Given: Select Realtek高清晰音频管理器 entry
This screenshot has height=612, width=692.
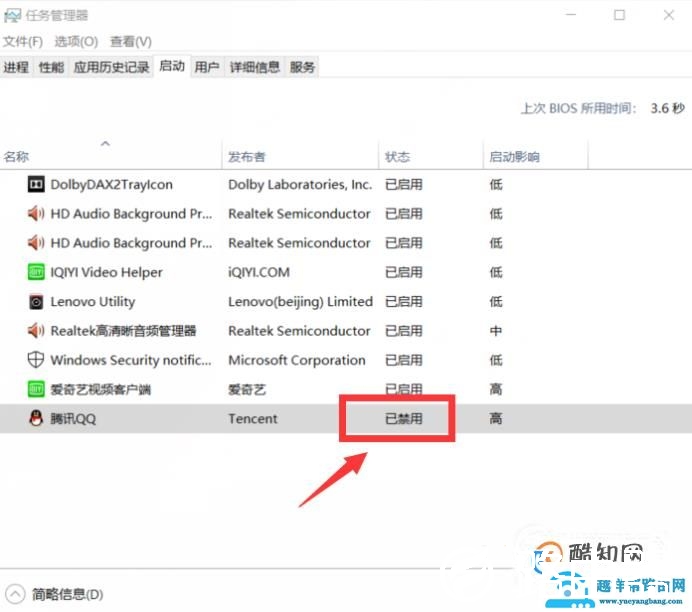Looking at the screenshot, I should 123,331.
